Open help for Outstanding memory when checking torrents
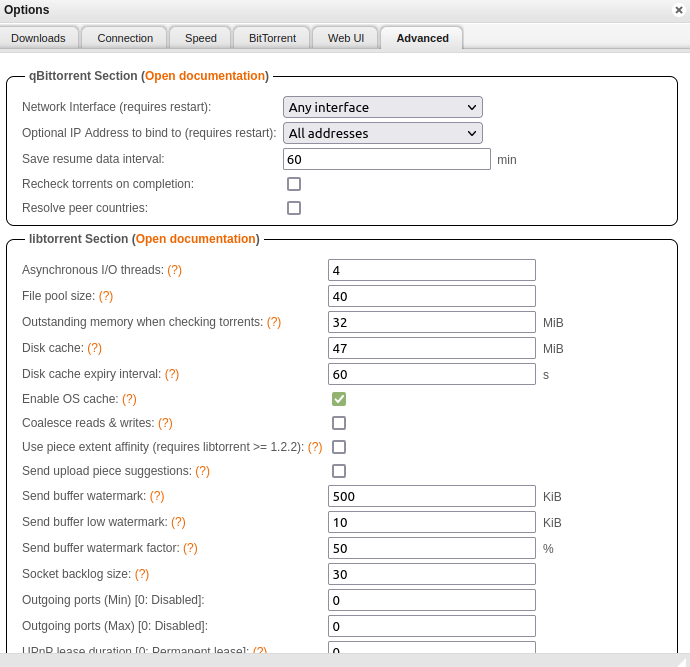This screenshot has height=667, width=690. 274,322
